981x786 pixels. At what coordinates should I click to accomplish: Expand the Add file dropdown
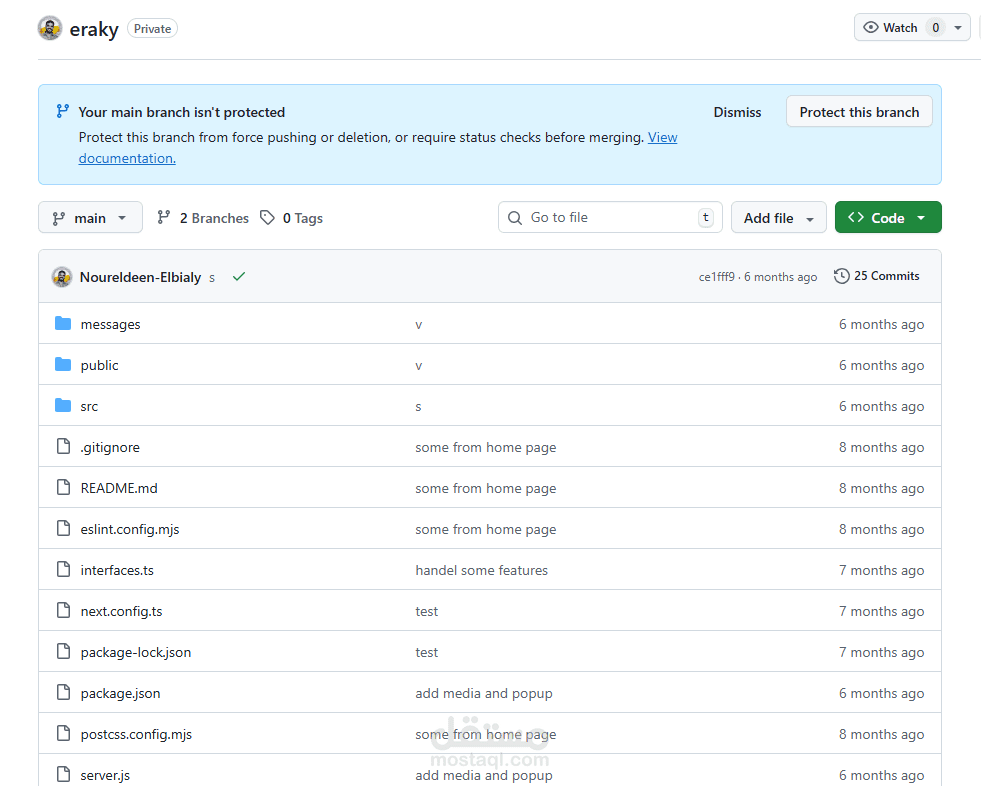click(778, 218)
